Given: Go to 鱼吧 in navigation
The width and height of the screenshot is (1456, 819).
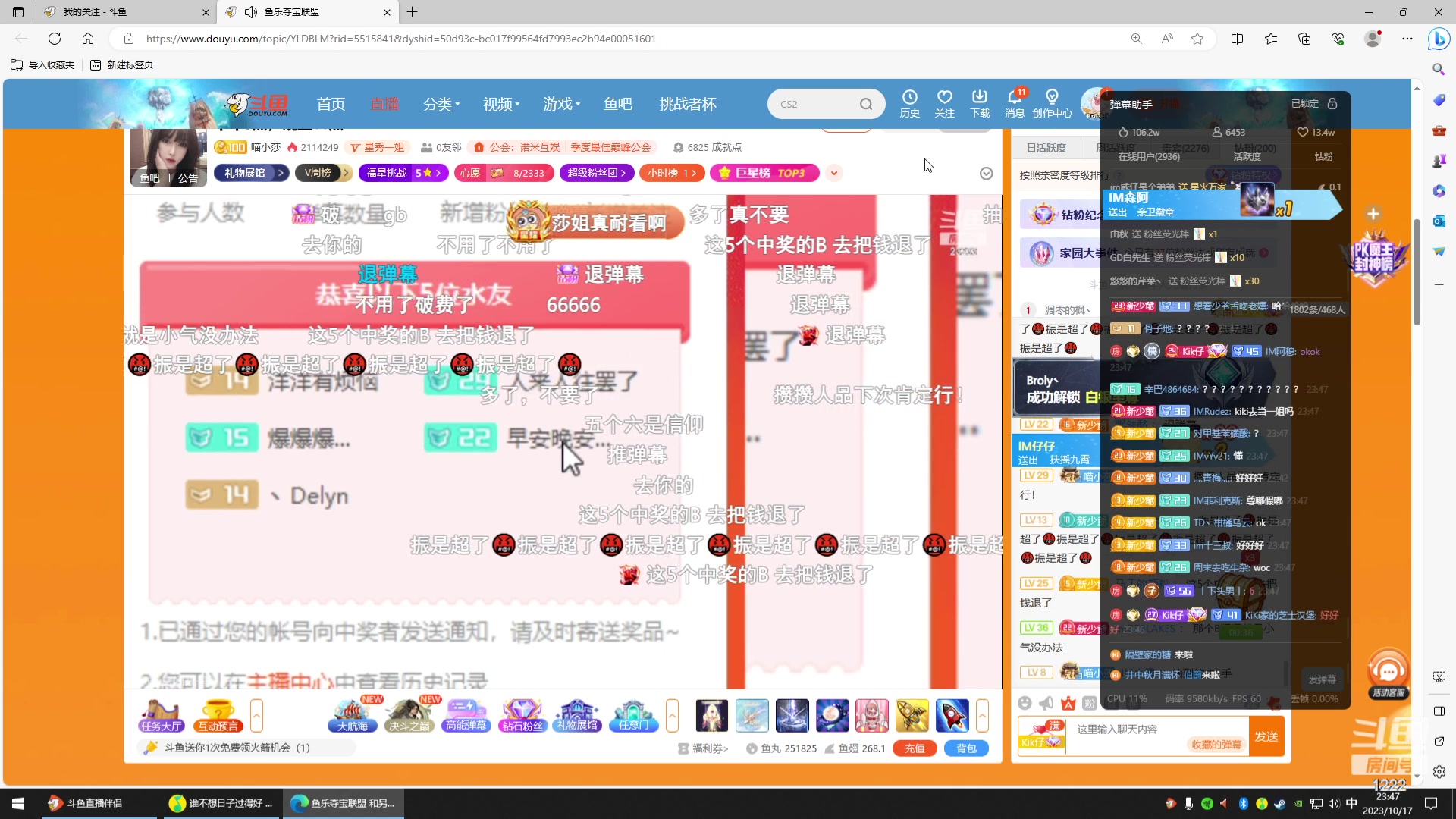Looking at the screenshot, I should [x=617, y=104].
